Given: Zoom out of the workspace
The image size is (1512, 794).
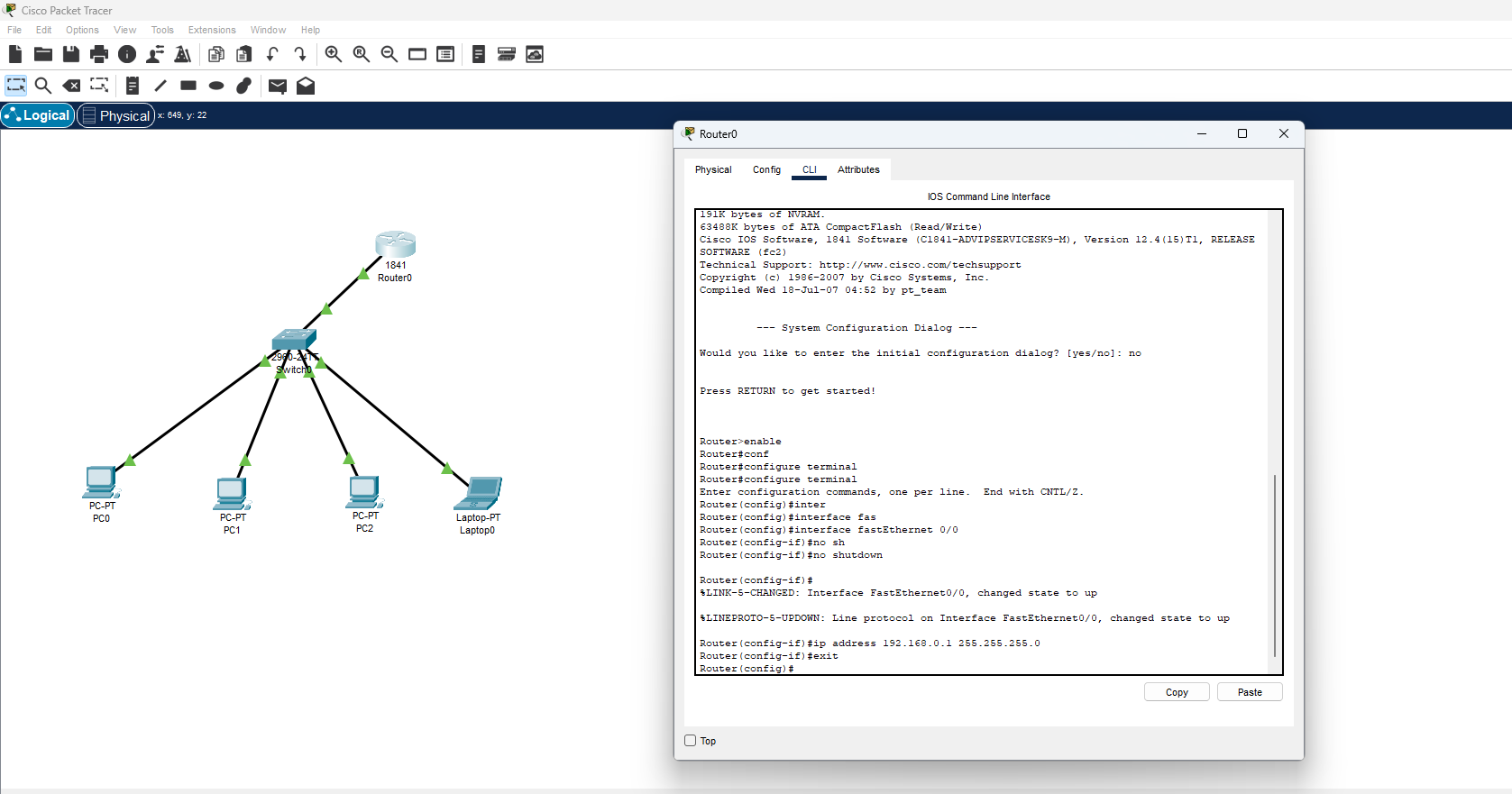Looking at the screenshot, I should click(x=389, y=54).
